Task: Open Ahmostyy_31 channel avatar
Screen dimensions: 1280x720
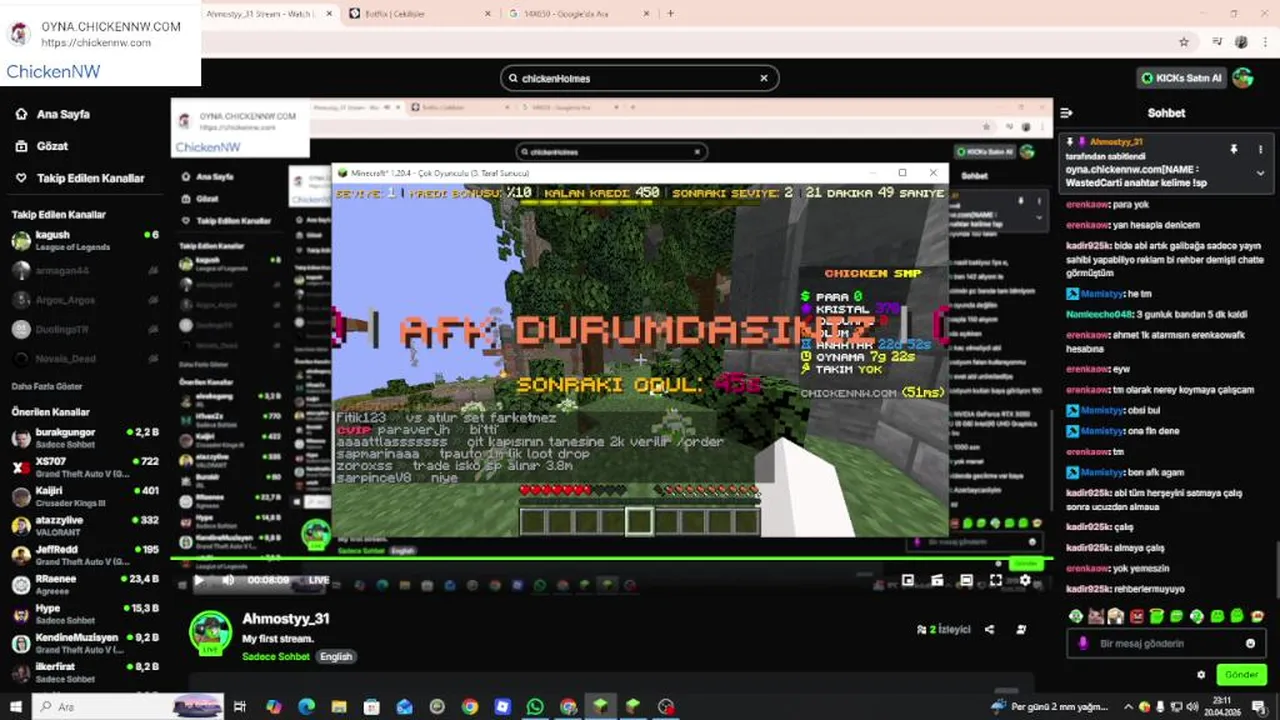Action: (x=211, y=632)
